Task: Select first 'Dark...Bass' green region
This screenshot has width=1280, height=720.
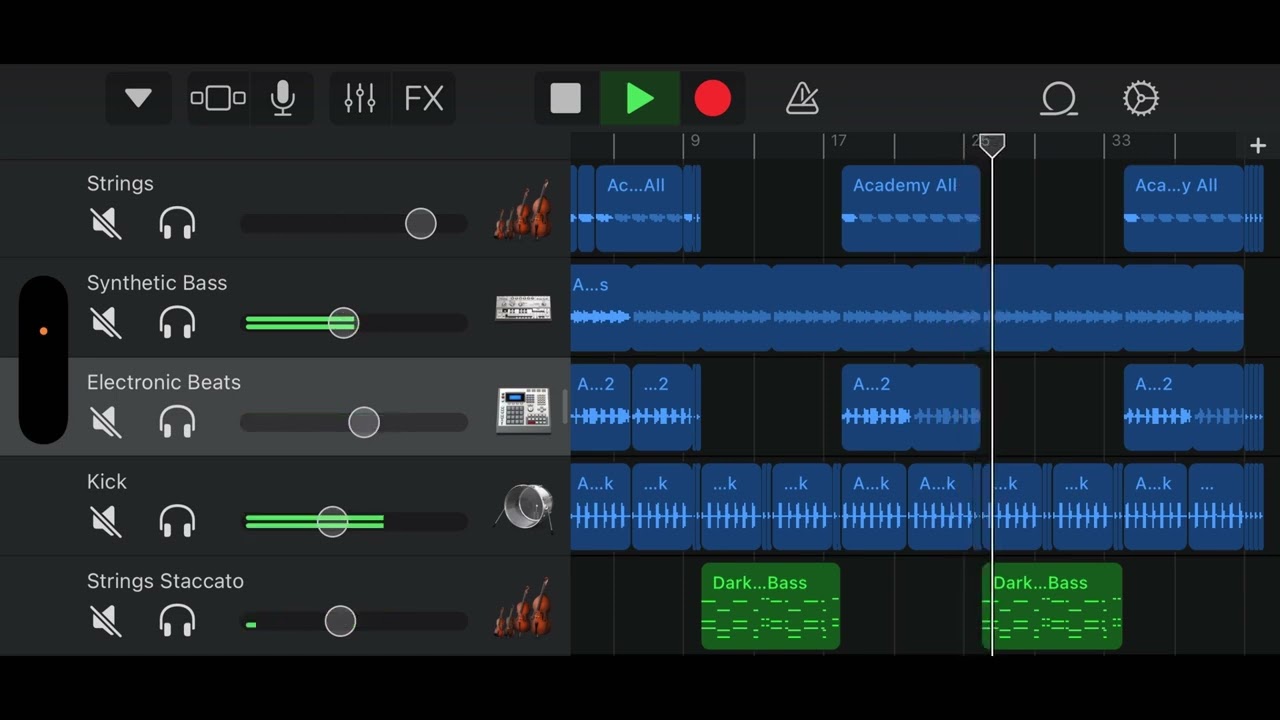Action: pyautogui.click(x=771, y=606)
